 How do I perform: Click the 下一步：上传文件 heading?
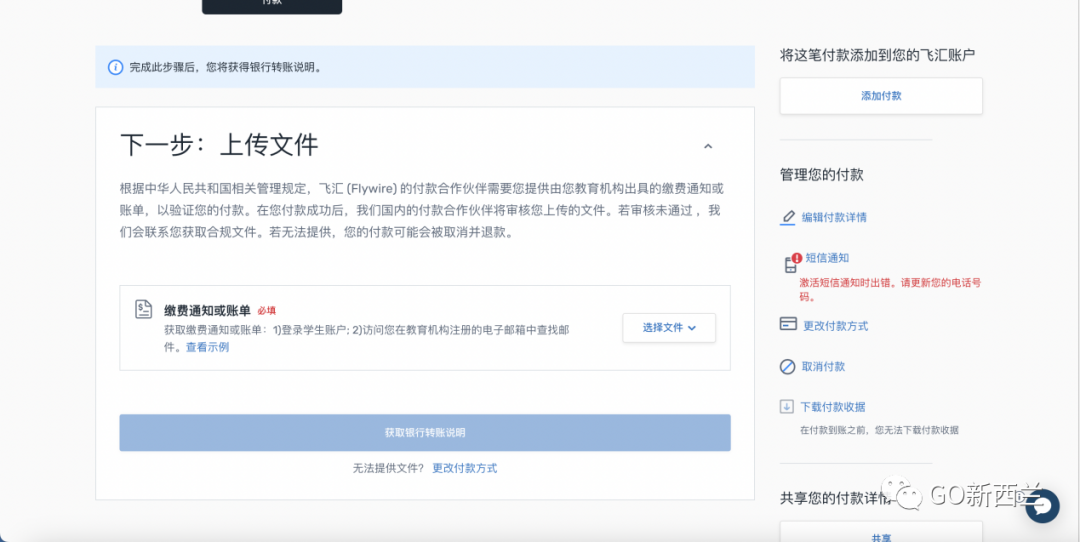click(219, 145)
